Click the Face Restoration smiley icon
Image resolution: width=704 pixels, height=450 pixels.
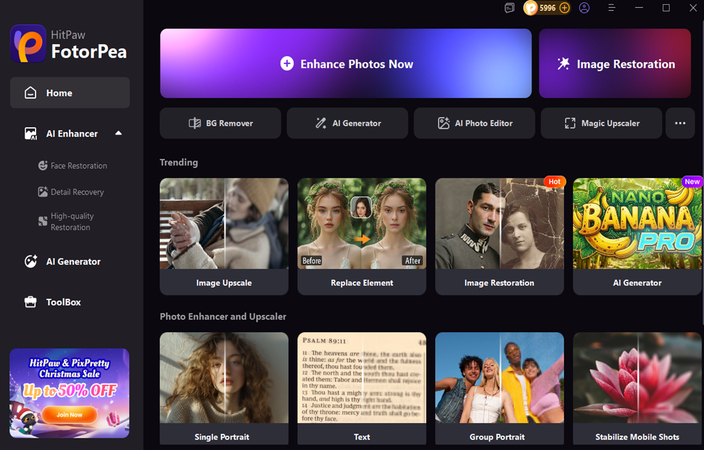[43, 166]
